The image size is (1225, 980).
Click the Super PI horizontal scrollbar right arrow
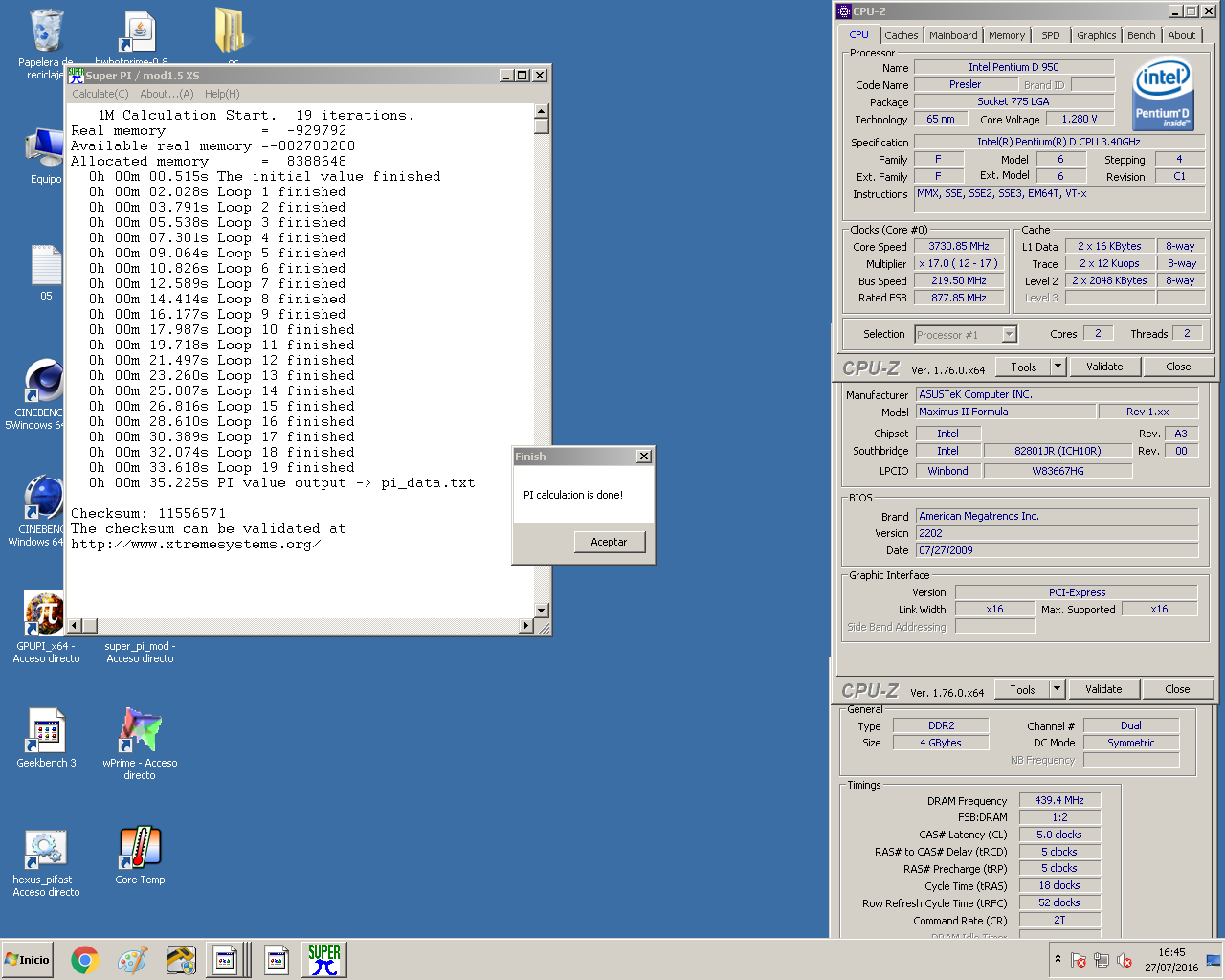(x=526, y=625)
